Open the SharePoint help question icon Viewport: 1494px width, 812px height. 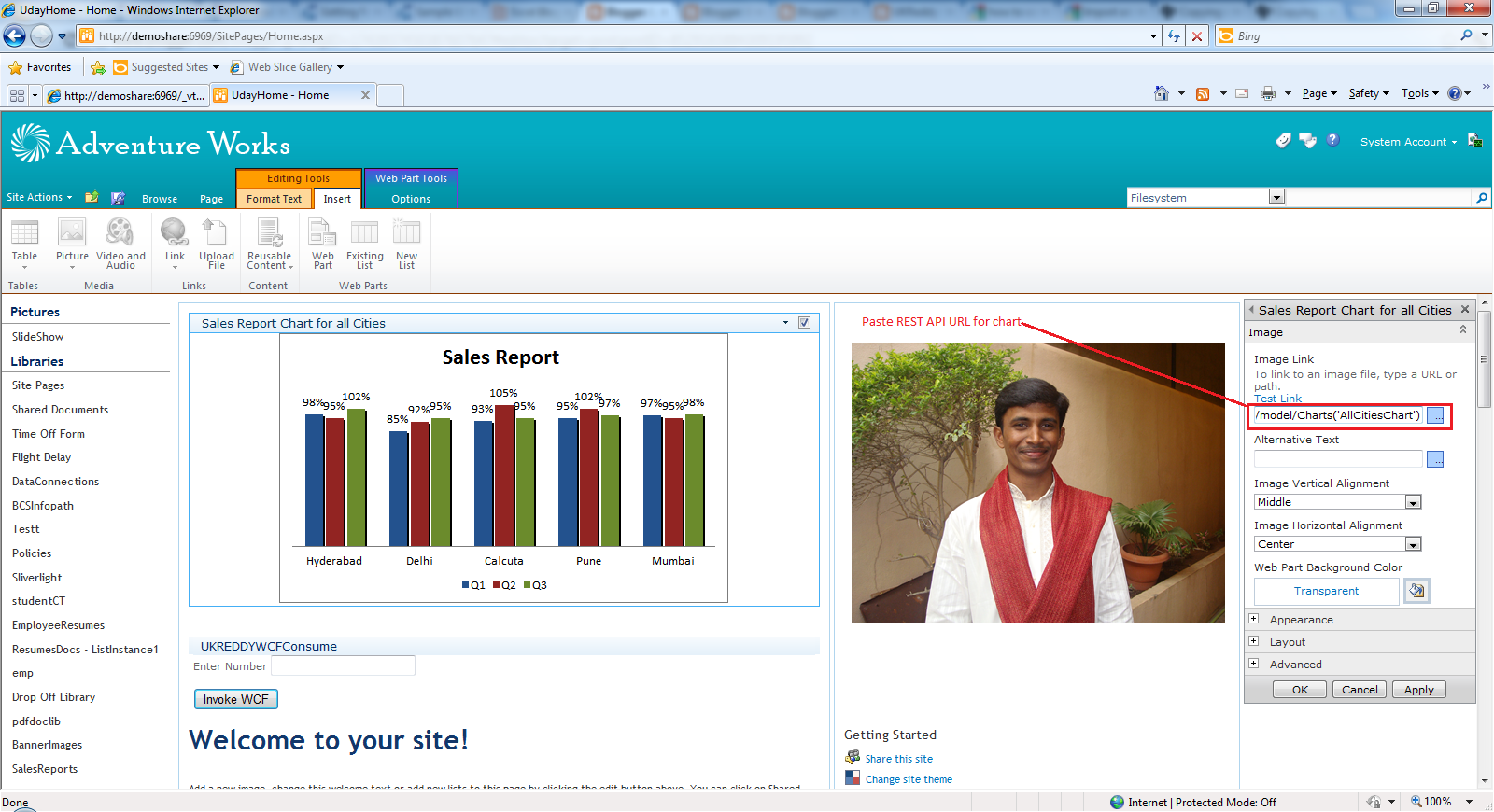(1332, 140)
